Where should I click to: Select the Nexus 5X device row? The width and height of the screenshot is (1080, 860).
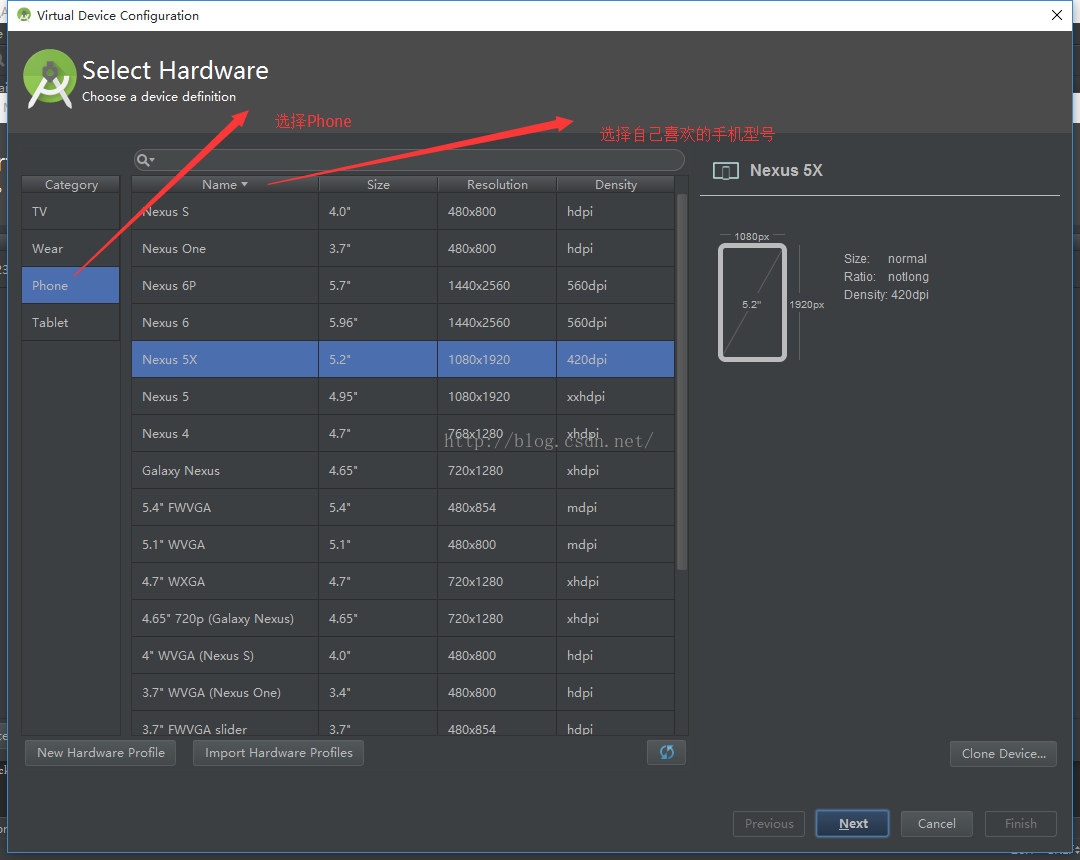[x=403, y=359]
